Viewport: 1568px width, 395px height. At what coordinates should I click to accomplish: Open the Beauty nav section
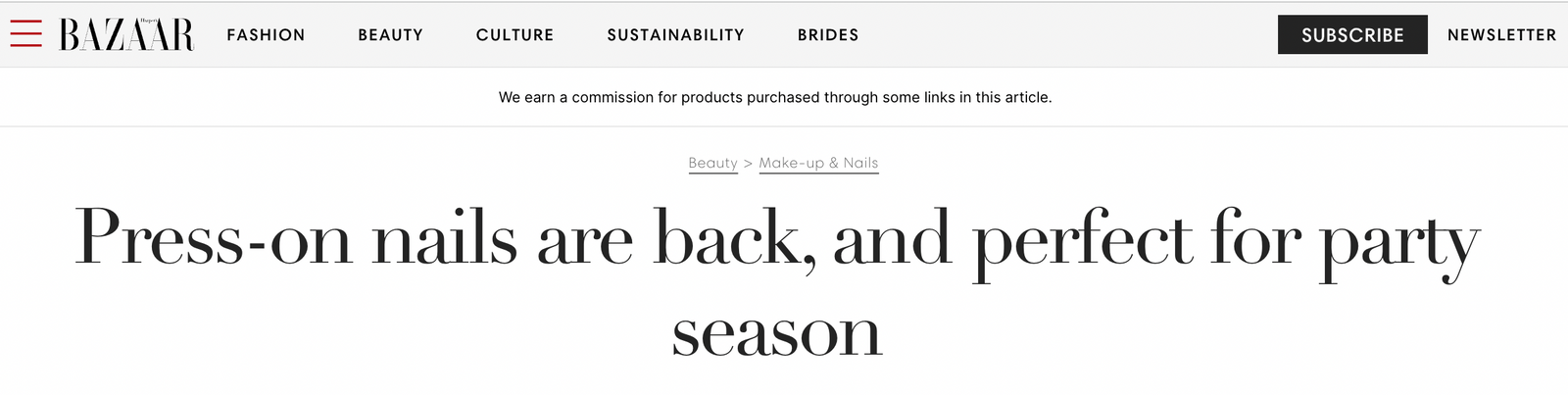(390, 34)
